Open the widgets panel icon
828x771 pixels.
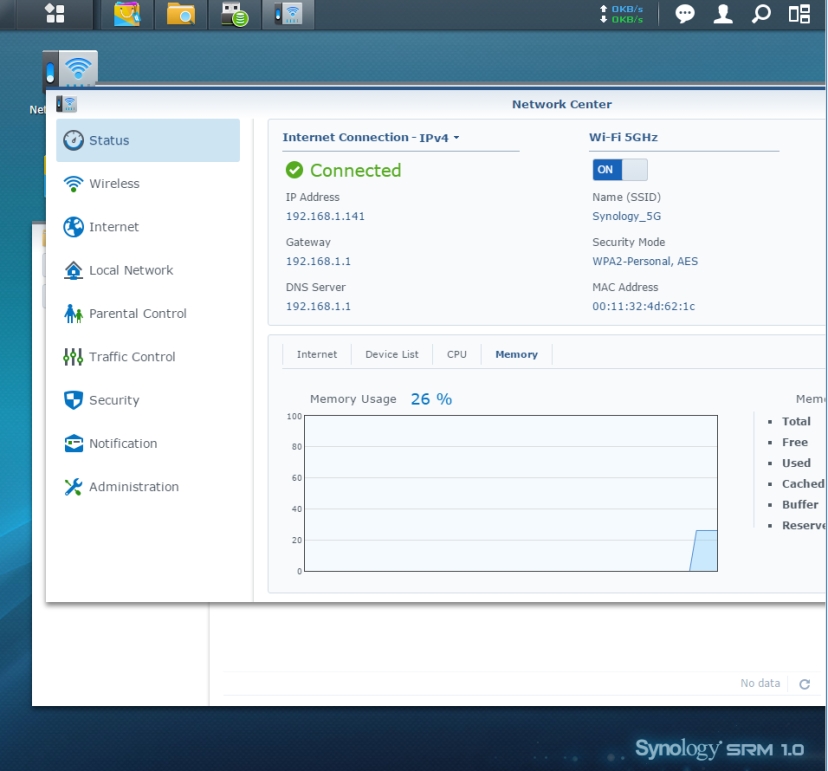click(799, 14)
